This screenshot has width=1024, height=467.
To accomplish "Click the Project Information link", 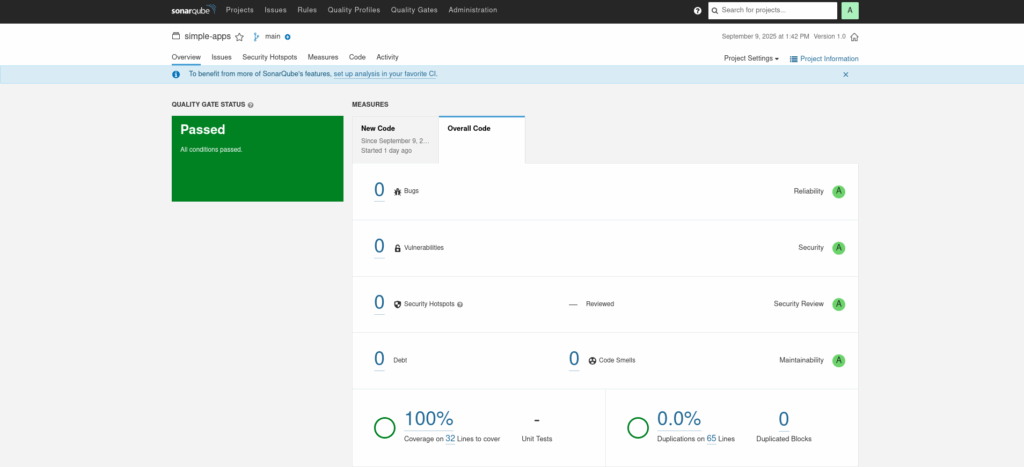I will pos(824,58).
